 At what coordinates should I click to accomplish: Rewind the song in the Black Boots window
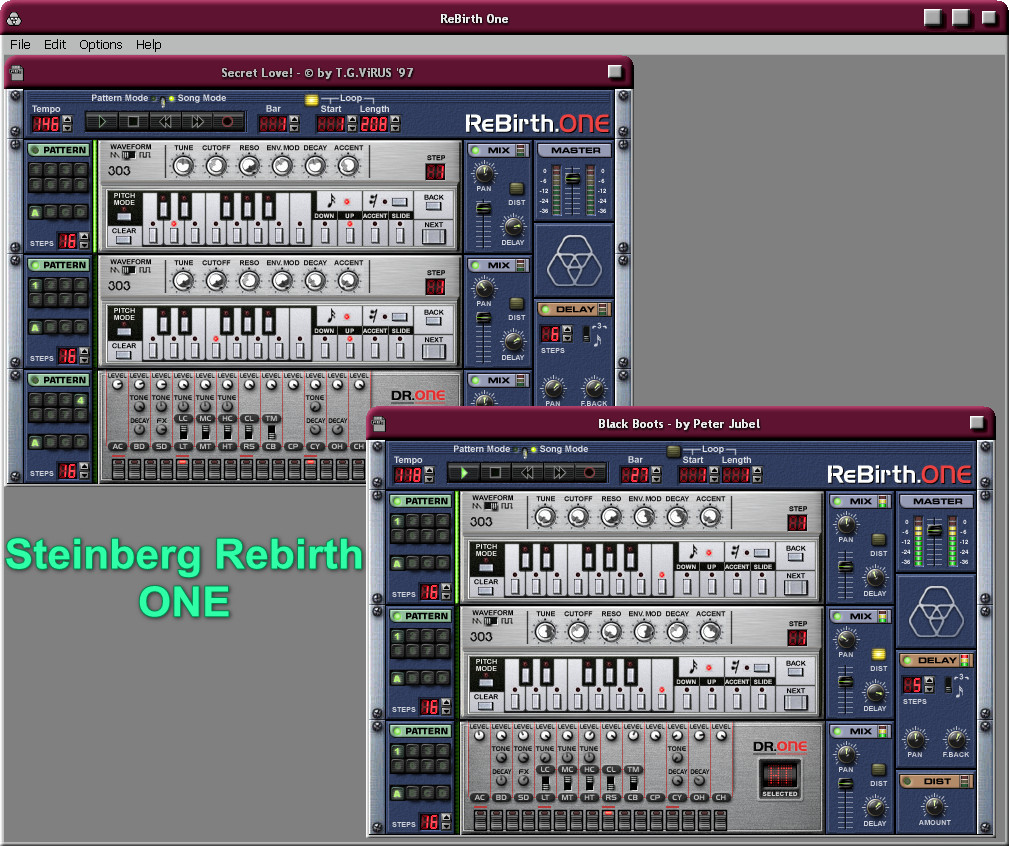coord(527,473)
